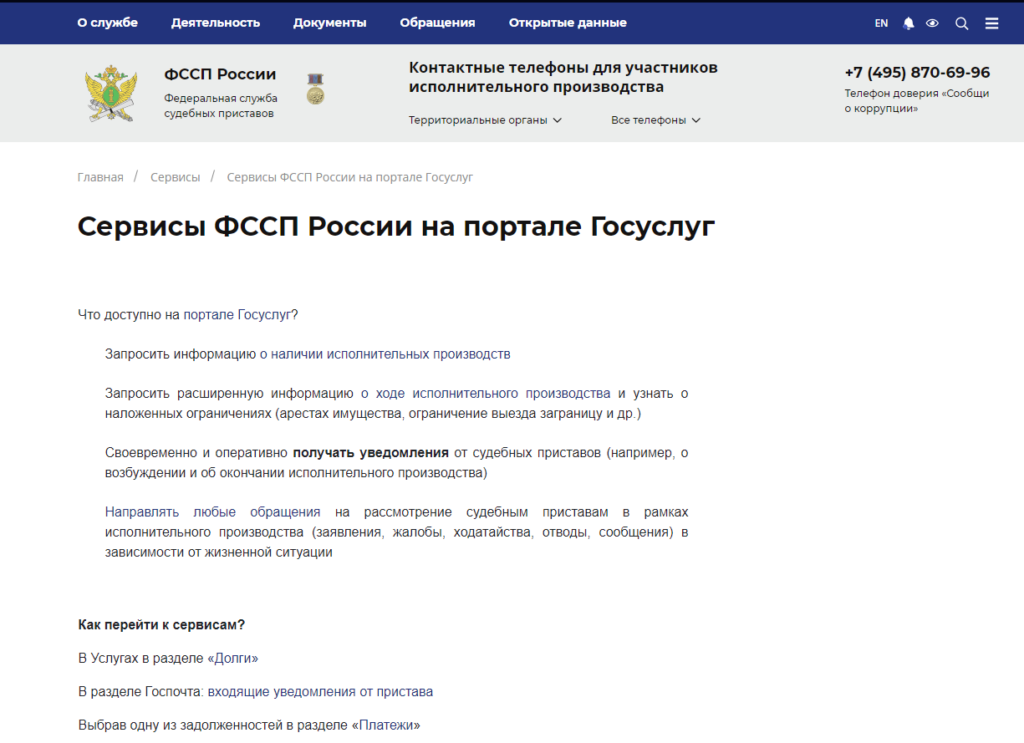Go to Главная breadcrumb link
The height and width of the screenshot is (743, 1024).
(x=100, y=177)
